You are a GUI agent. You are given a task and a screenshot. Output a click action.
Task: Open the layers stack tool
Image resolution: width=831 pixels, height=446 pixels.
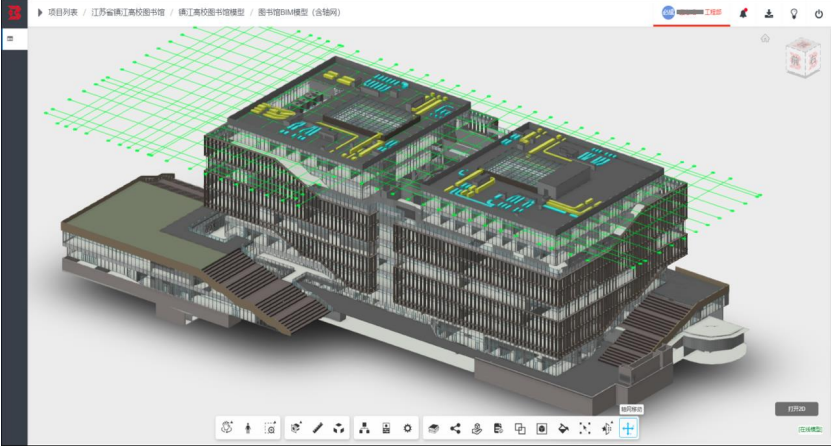pyautogui.click(x=434, y=428)
